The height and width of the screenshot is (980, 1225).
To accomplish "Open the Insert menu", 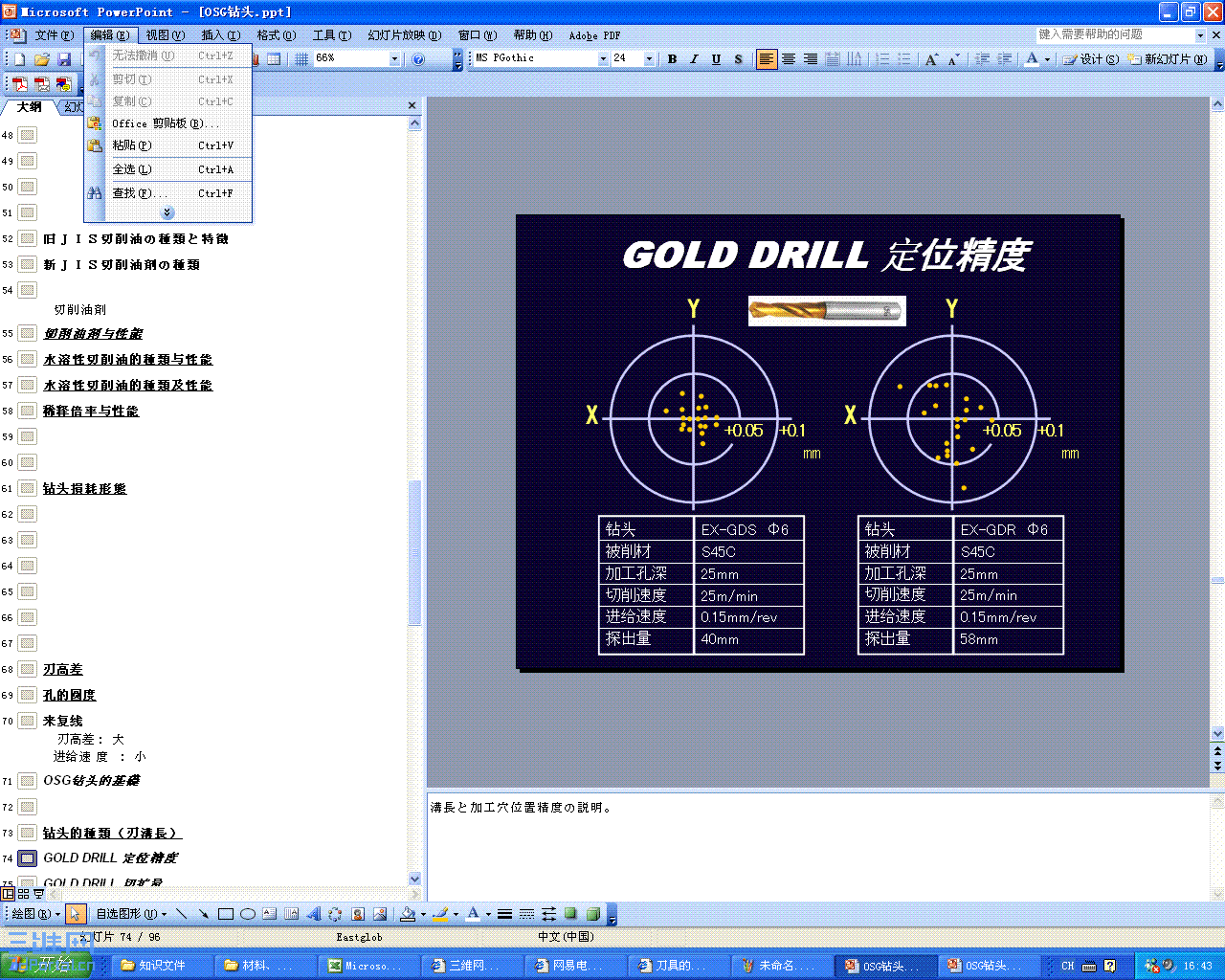I will [x=220, y=35].
